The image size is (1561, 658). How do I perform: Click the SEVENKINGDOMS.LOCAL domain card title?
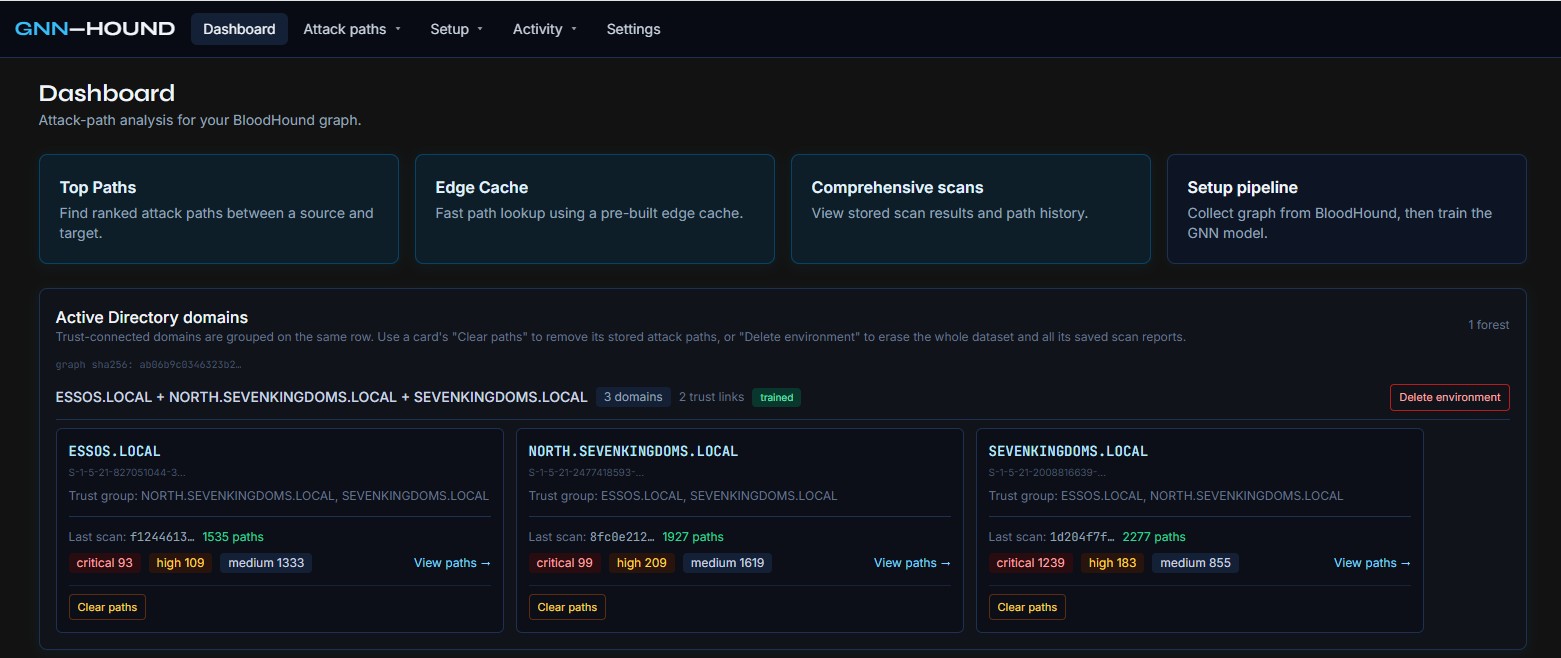point(1068,451)
